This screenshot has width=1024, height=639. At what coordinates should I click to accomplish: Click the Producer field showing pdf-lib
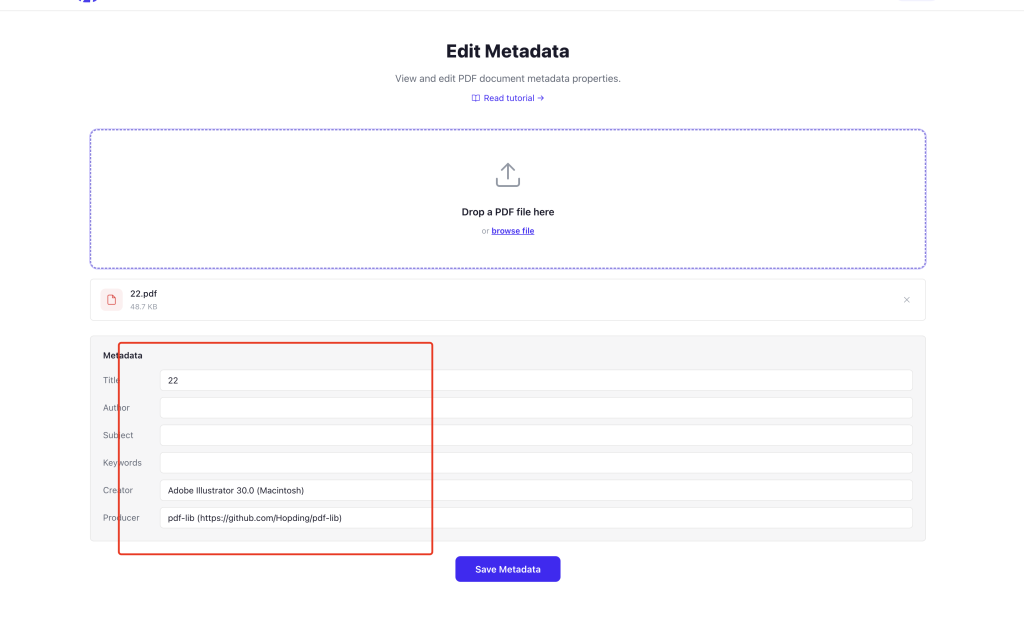pyautogui.click(x=536, y=517)
